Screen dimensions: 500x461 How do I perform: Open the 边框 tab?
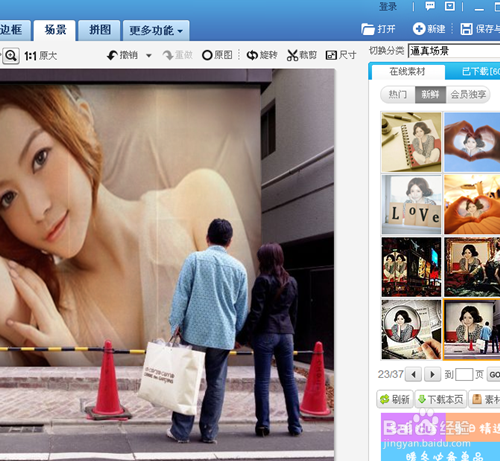14,30
